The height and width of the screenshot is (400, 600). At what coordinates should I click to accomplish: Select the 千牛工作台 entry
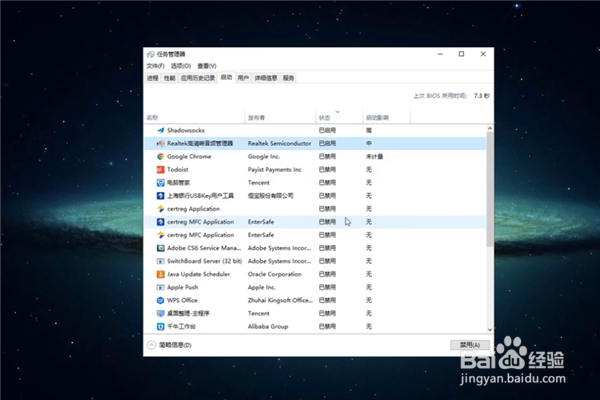181,326
